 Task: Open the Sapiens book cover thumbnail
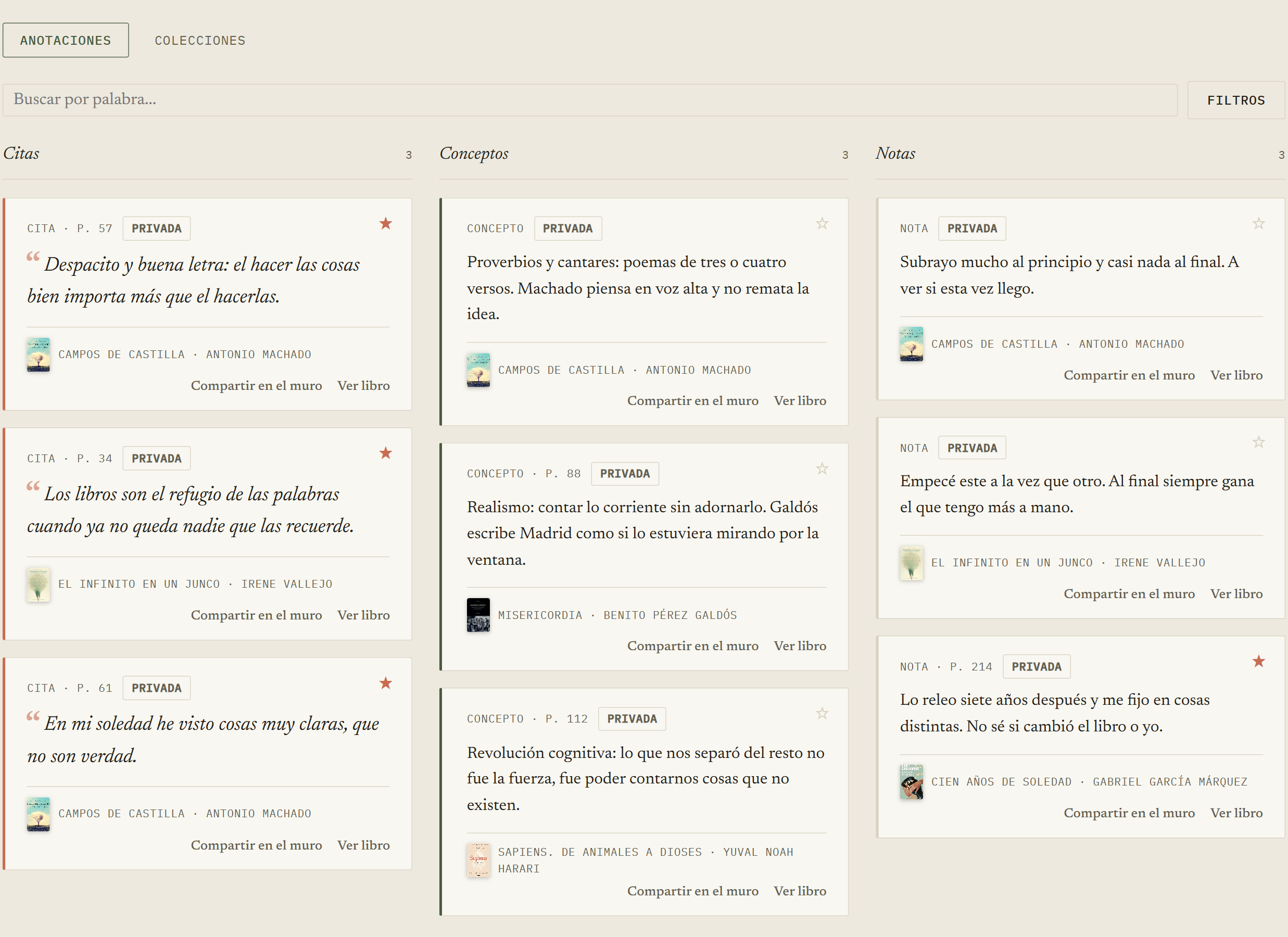[478, 860]
